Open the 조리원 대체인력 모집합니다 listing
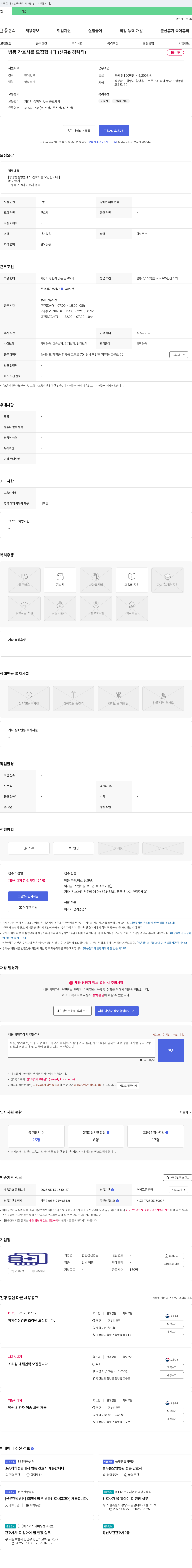The height and width of the screenshot is (1568, 192). point(28,1364)
